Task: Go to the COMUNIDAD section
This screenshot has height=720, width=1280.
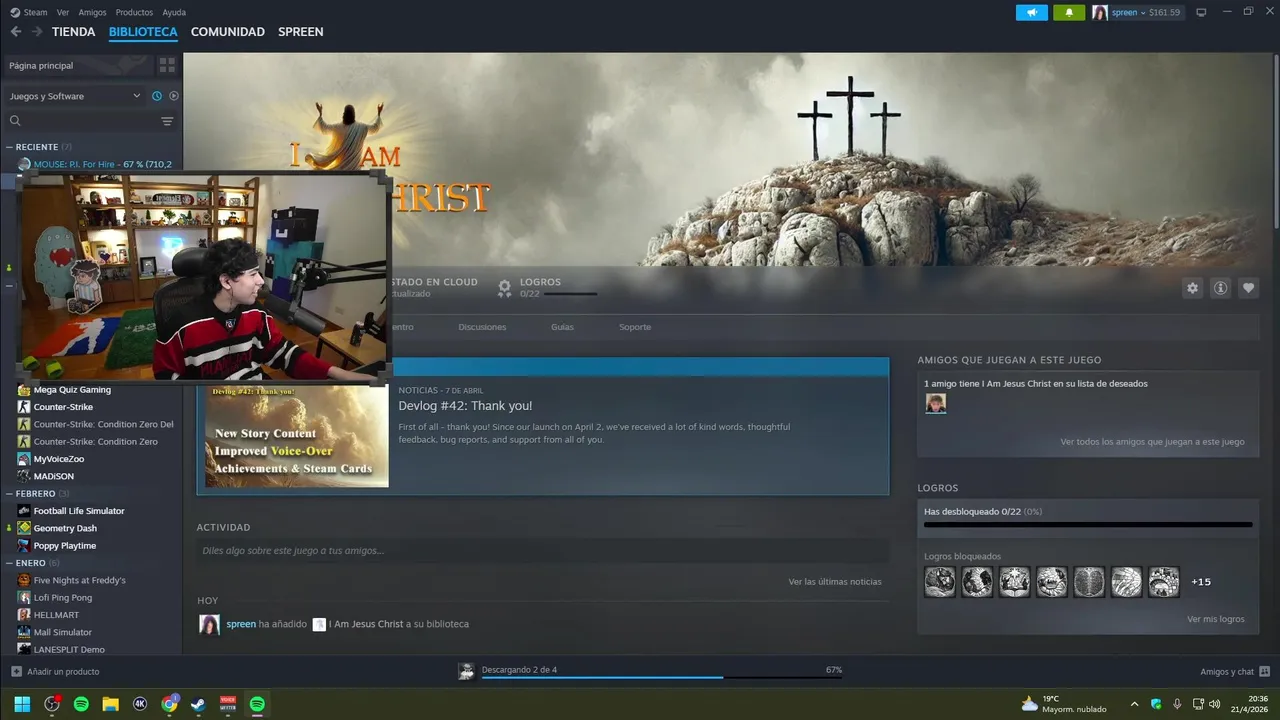Action: tap(228, 32)
